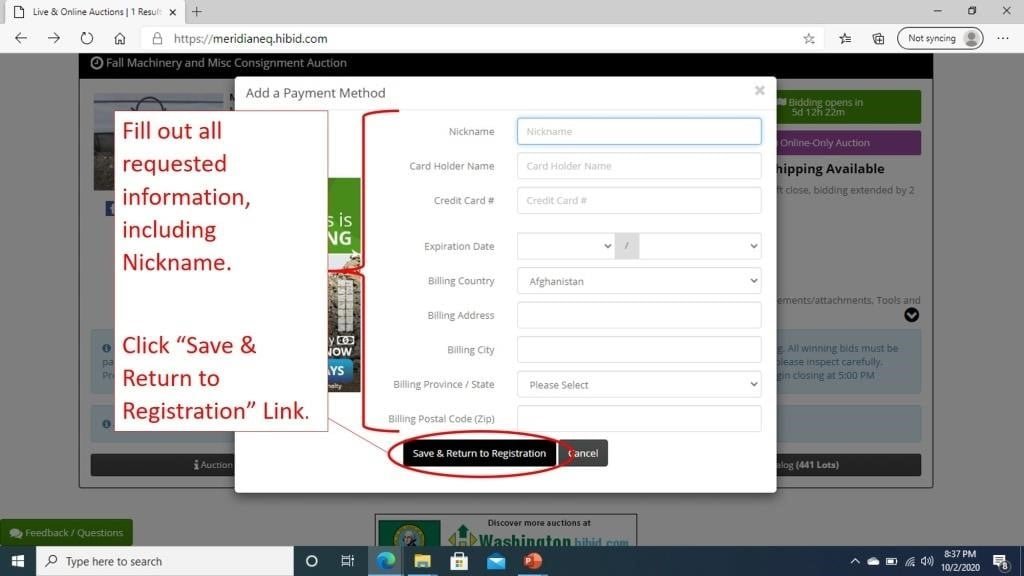Open the network Wi-Fi tray icon
Image resolution: width=1024 pixels, height=576 pixels.
tap(910, 562)
